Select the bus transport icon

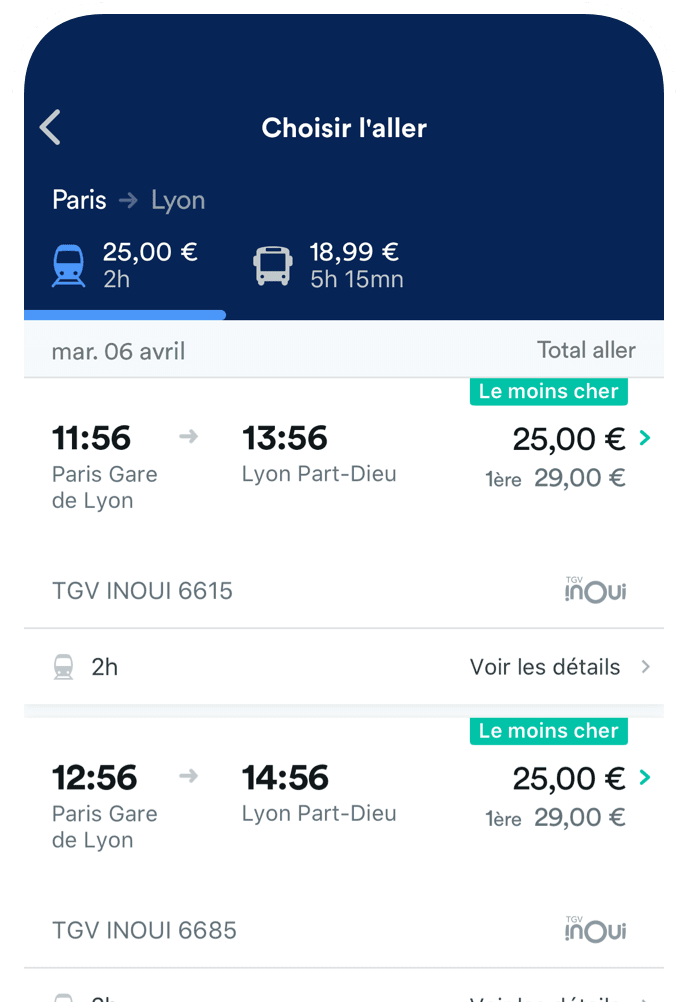tap(272, 266)
